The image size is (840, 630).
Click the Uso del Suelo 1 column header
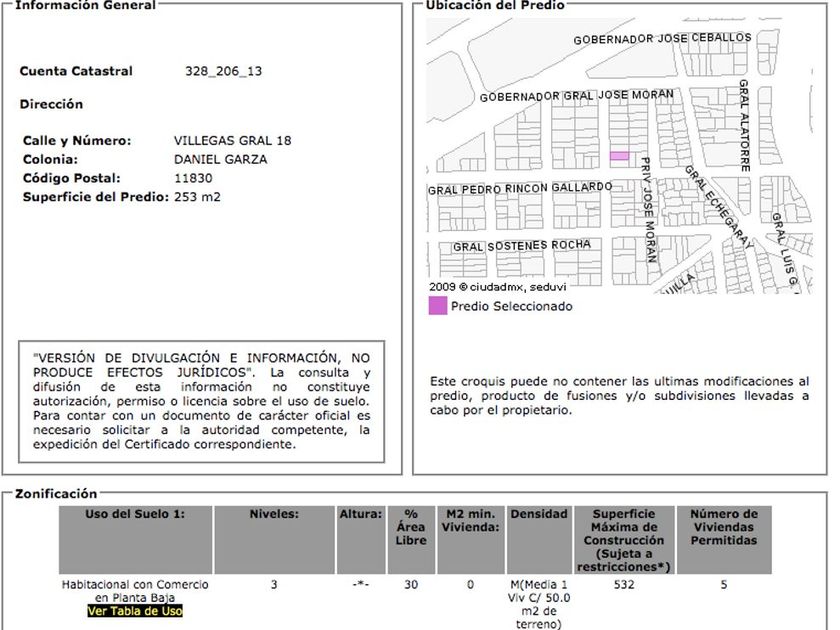[135, 539]
